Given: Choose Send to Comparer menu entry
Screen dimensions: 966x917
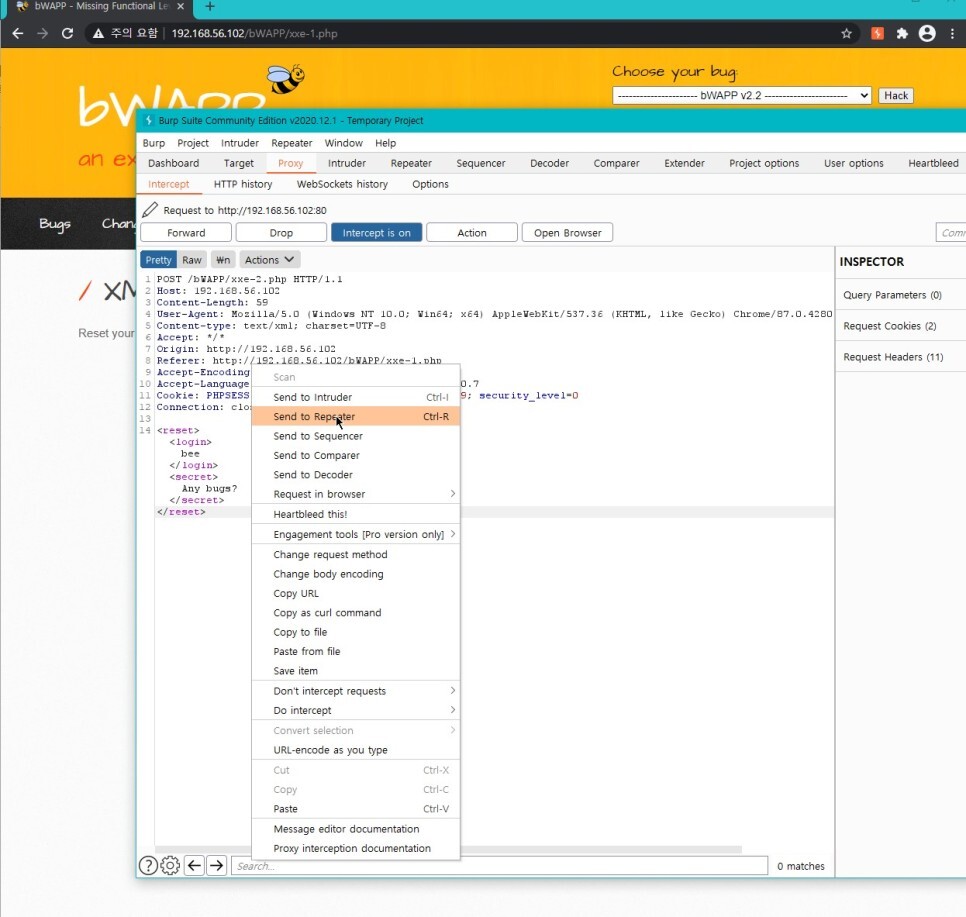Looking at the screenshot, I should click(356, 455).
